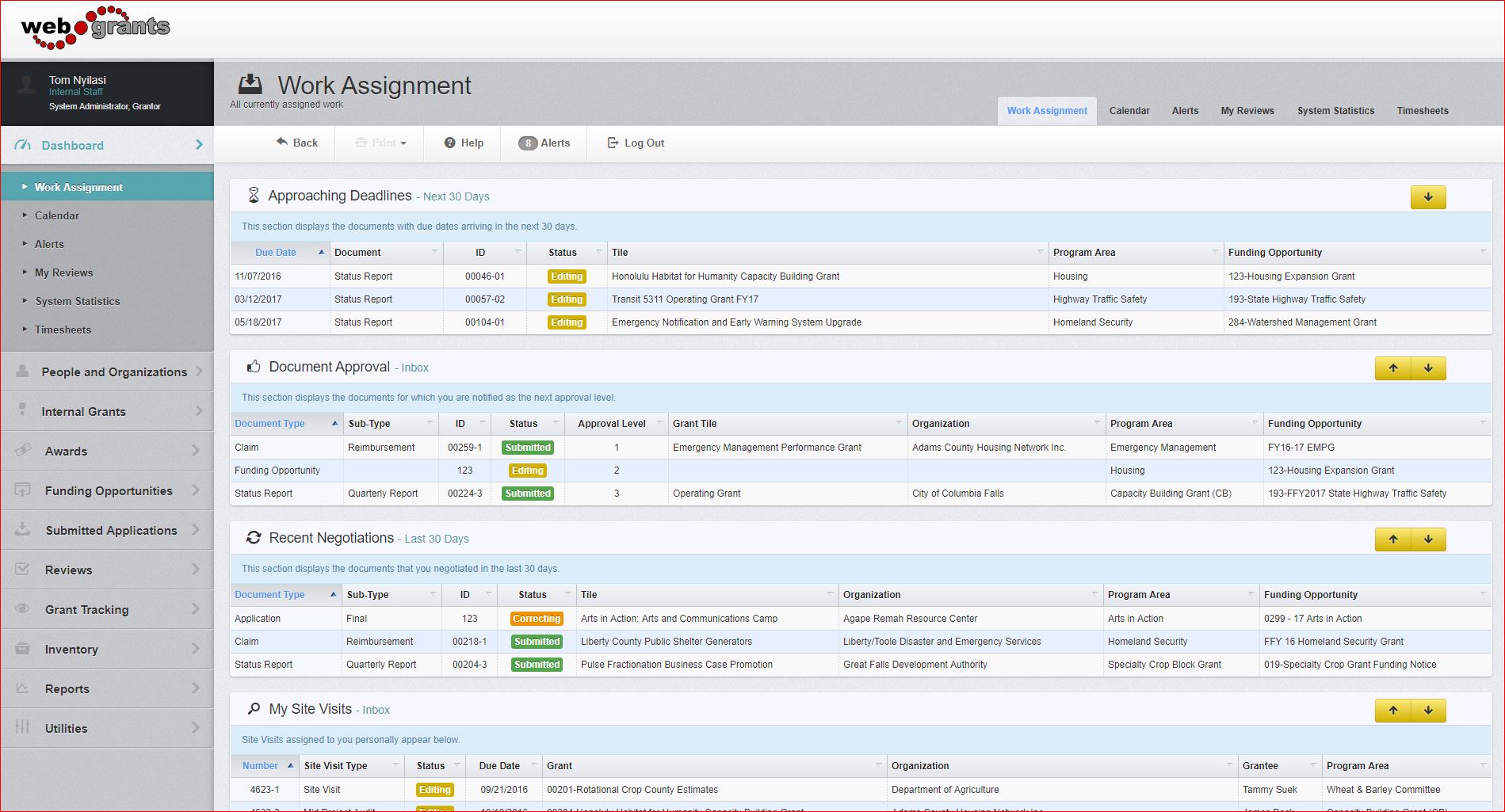Open Reports using its sidebar icon
Viewport: 1505px width, 812px height.
(x=21, y=688)
